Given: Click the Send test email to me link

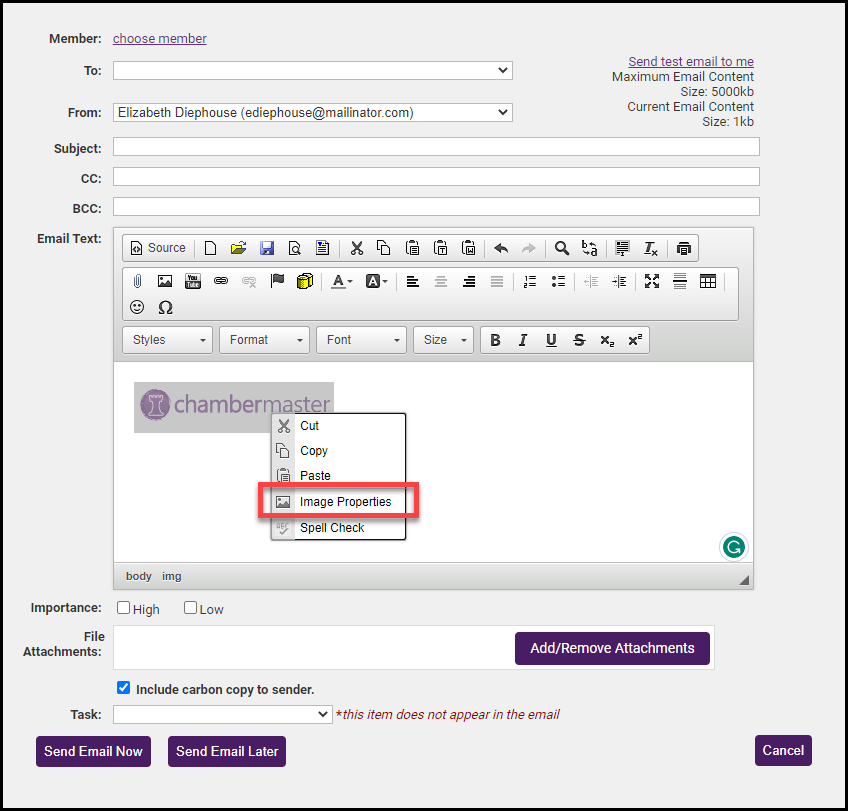Looking at the screenshot, I should tap(690, 62).
